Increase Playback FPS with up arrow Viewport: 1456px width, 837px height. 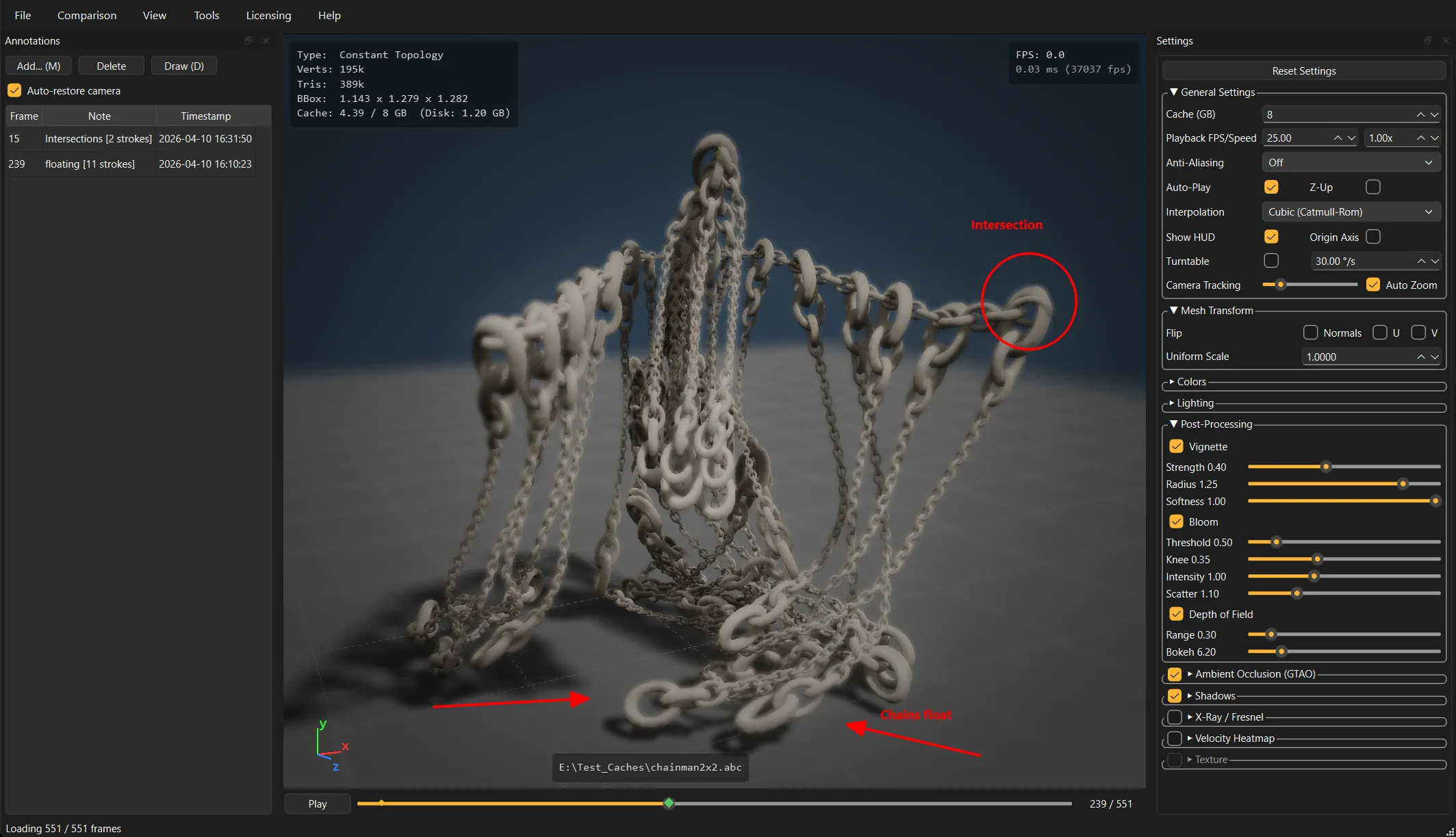1338,138
